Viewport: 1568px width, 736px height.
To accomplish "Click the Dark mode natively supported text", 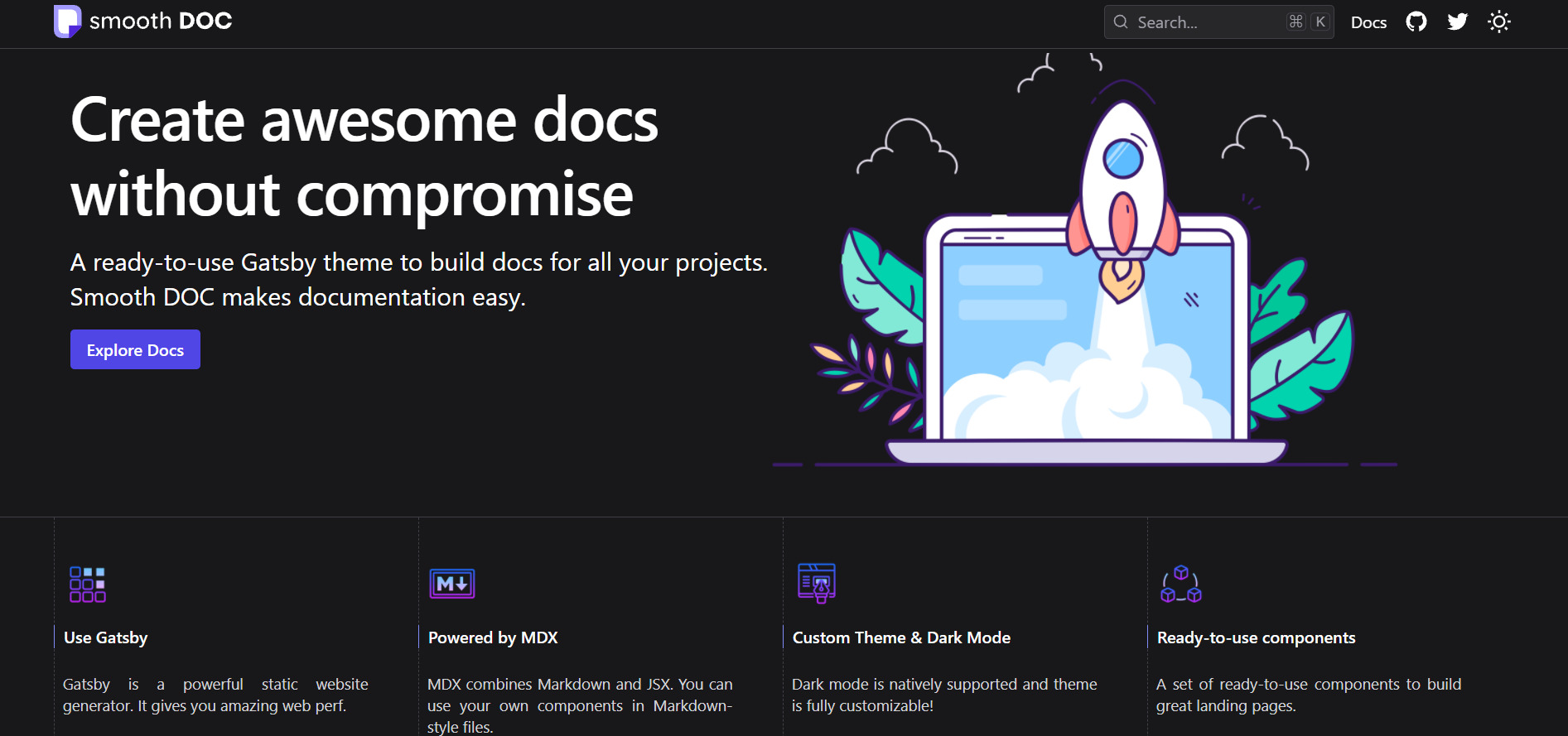I will point(944,695).
